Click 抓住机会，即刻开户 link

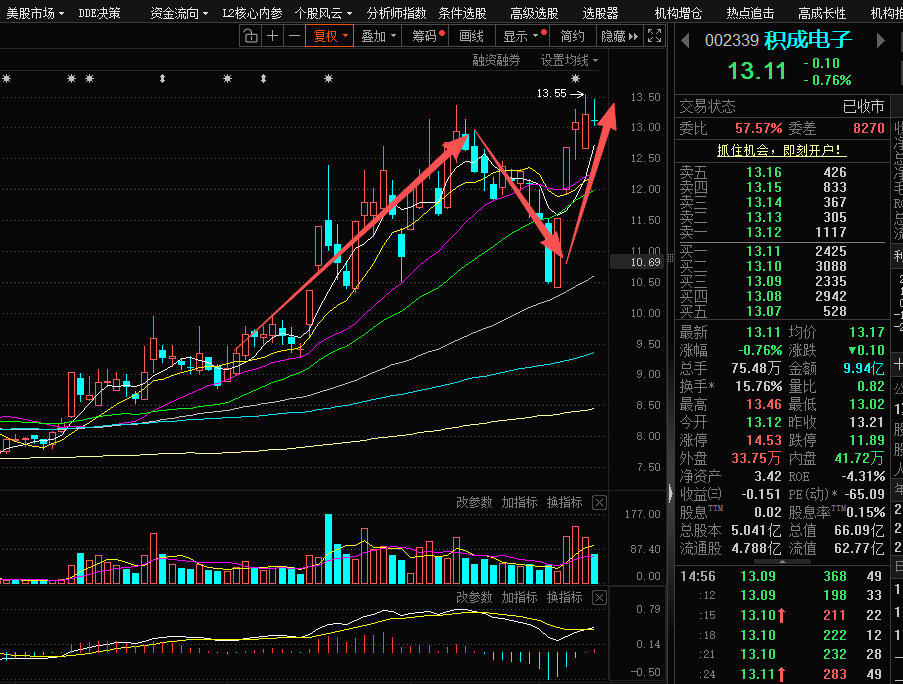(781, 150)
